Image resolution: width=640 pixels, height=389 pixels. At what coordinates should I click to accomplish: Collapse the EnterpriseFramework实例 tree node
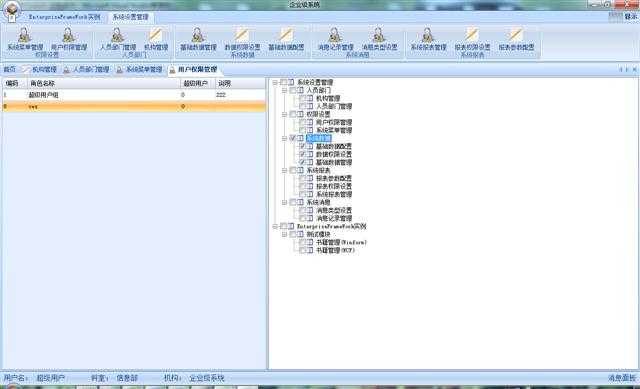pyautogui.click(x=275, y=226)
